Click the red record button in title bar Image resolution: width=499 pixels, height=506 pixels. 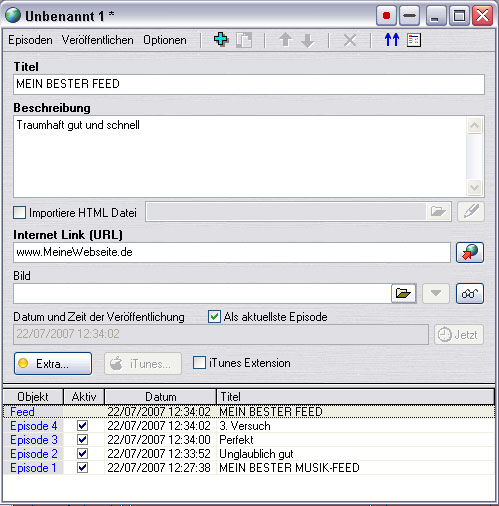pos(386,16)
